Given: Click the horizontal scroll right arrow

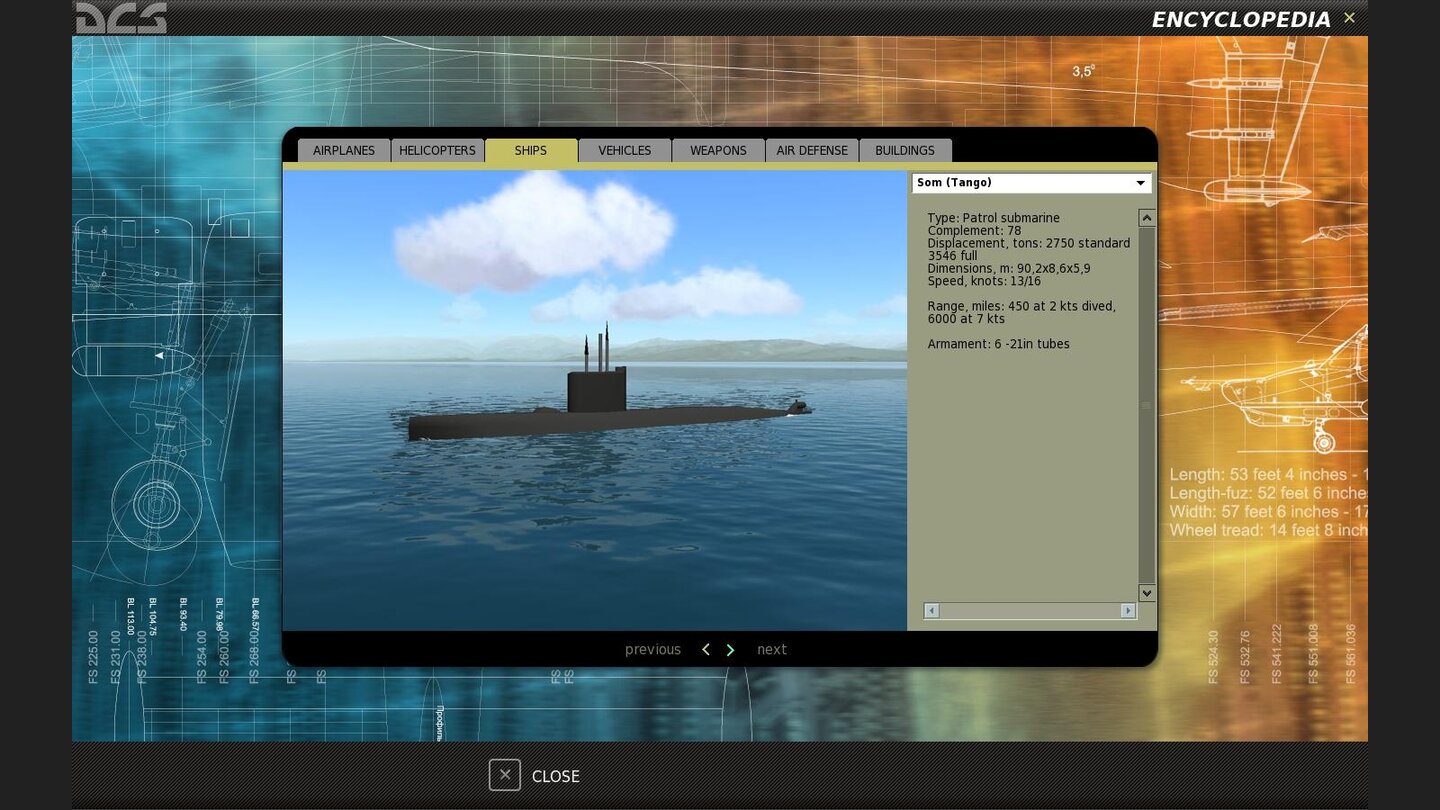Looking at the screenshot, I should click(x=1128, y=610).
